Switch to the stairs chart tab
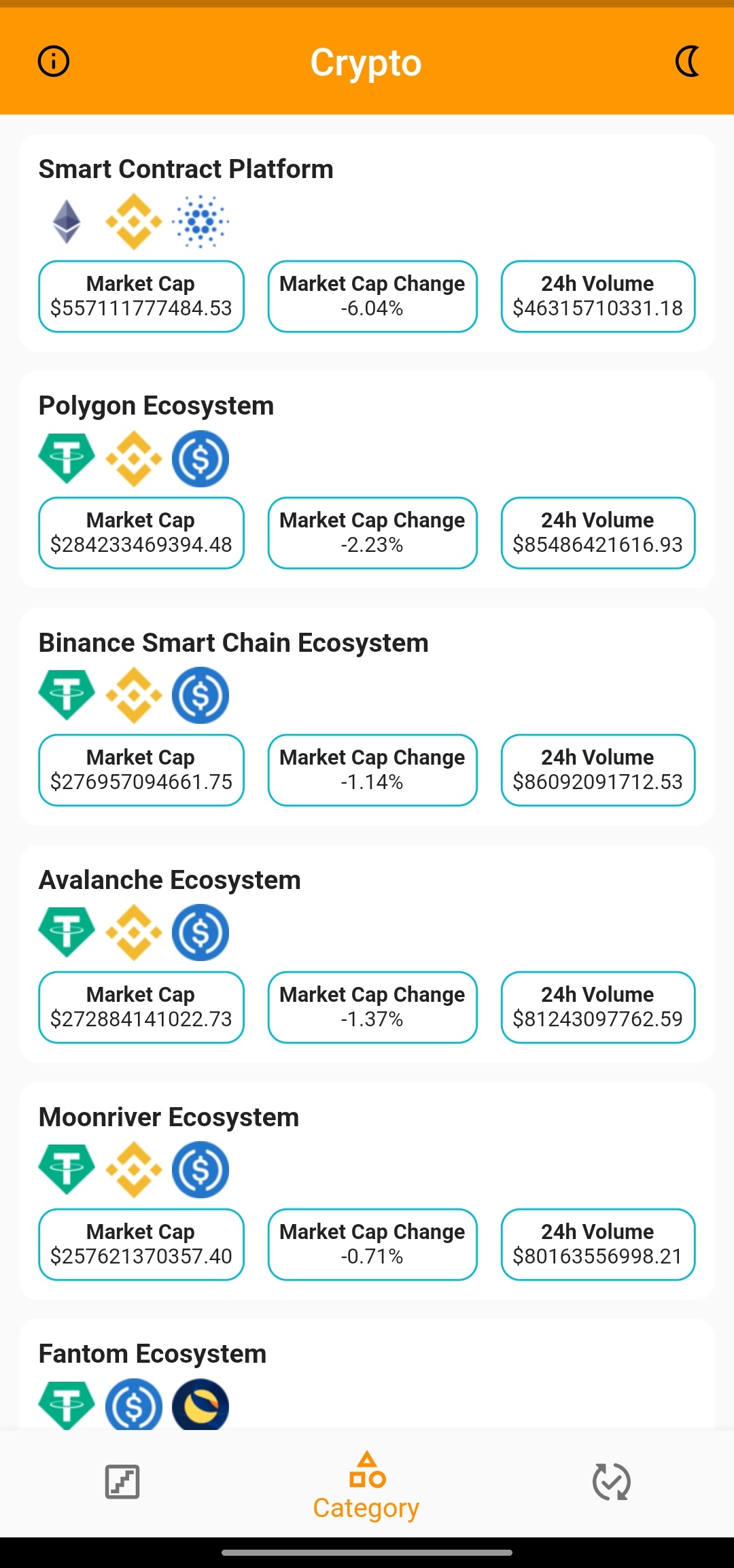Image resolution: width=734 pixels, height=1568 pixels. point(122,1482)
